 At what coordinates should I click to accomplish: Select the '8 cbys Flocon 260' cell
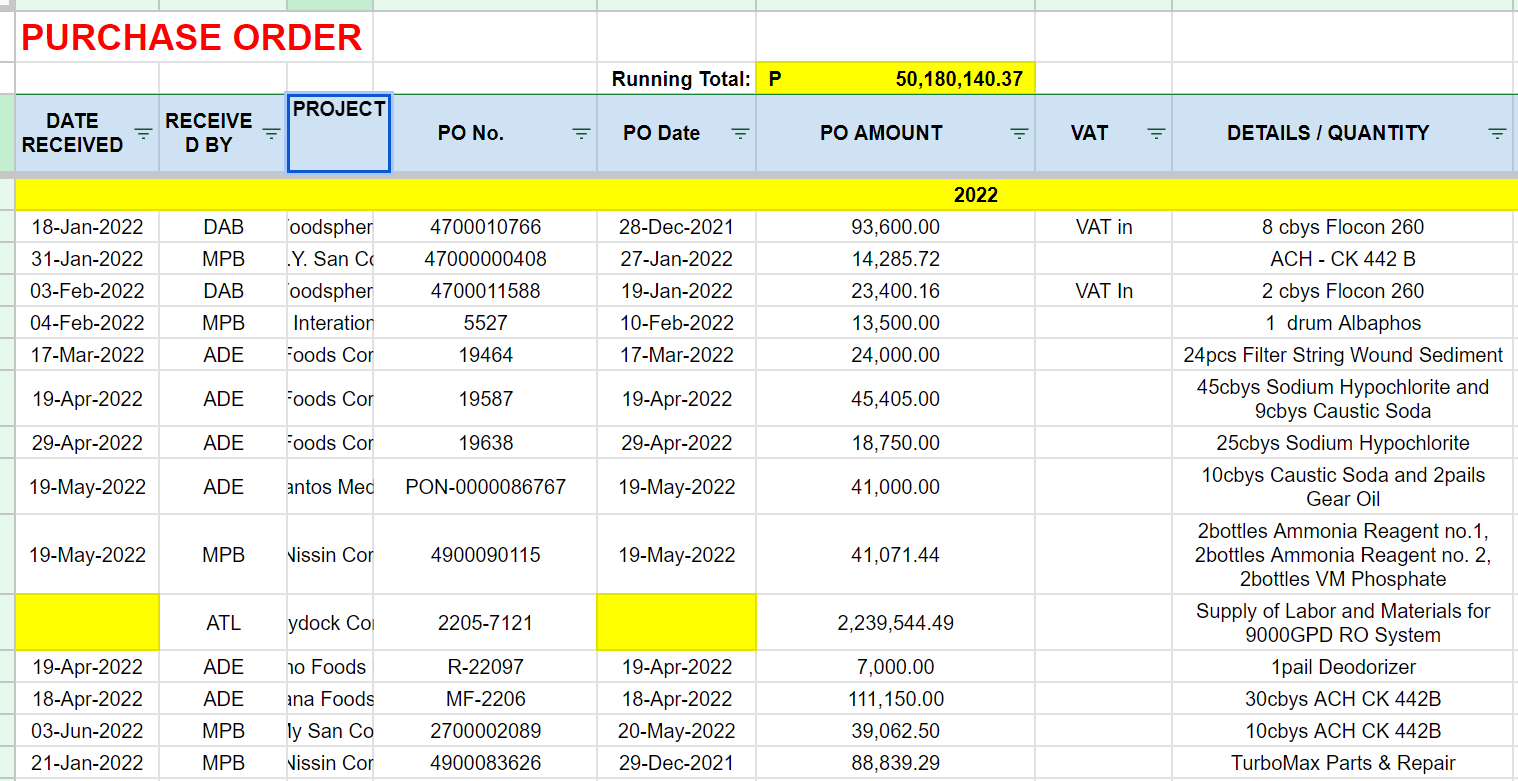(1343, 227)
